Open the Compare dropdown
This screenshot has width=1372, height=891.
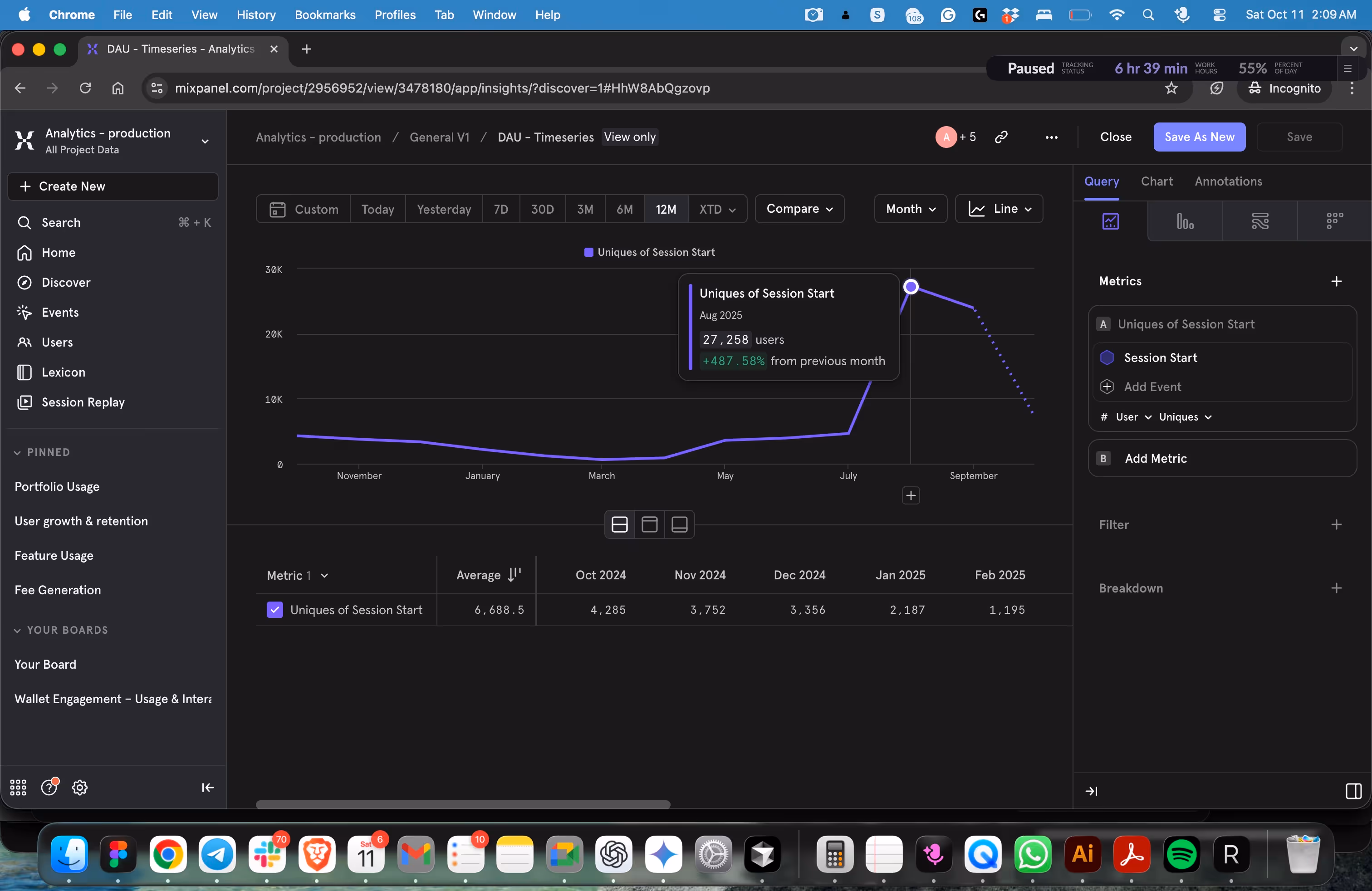tap(799, 209)
